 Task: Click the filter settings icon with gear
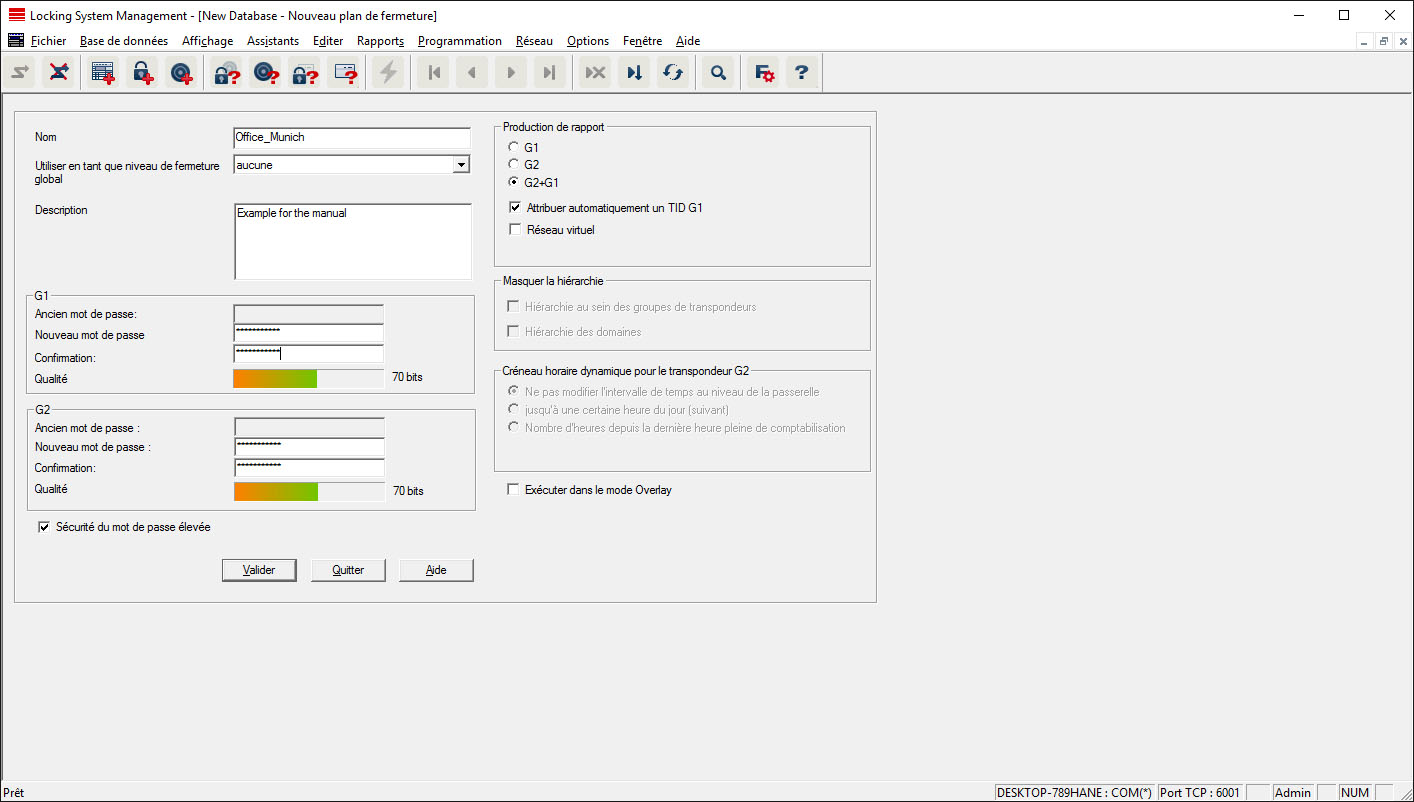(764, 73)
